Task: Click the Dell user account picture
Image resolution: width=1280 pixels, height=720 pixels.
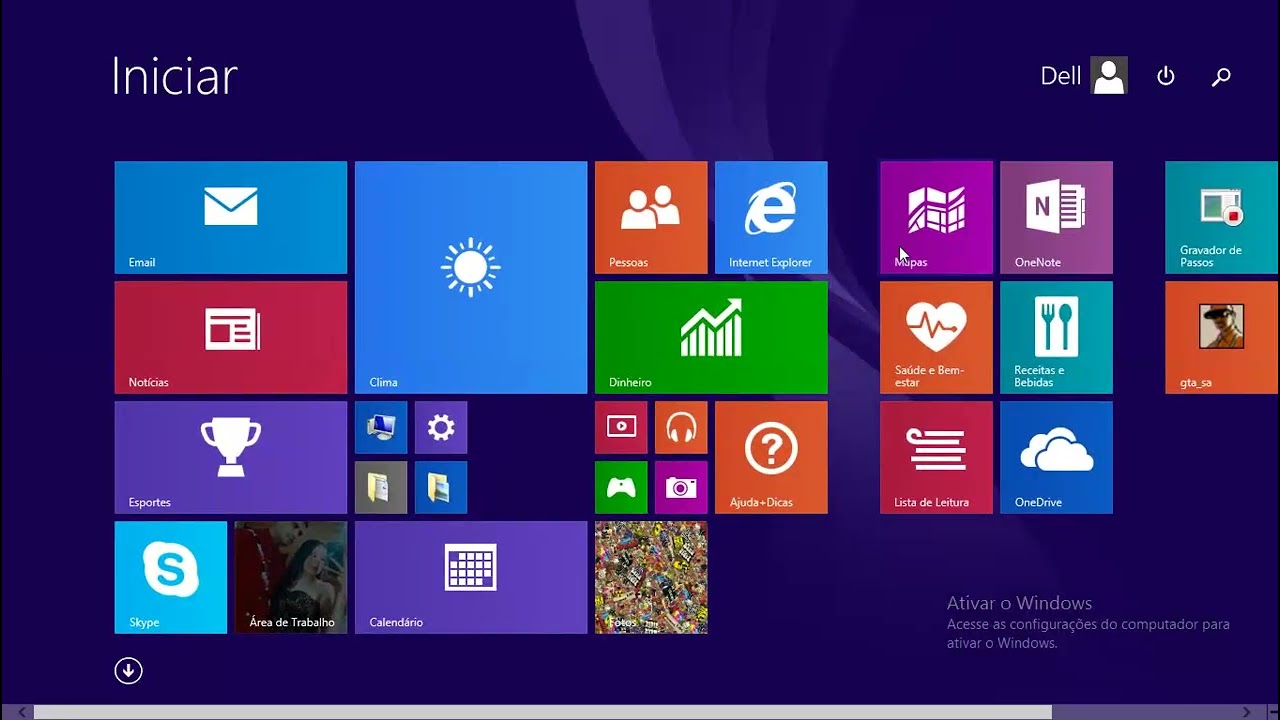Action: [x=1109, y=76]
